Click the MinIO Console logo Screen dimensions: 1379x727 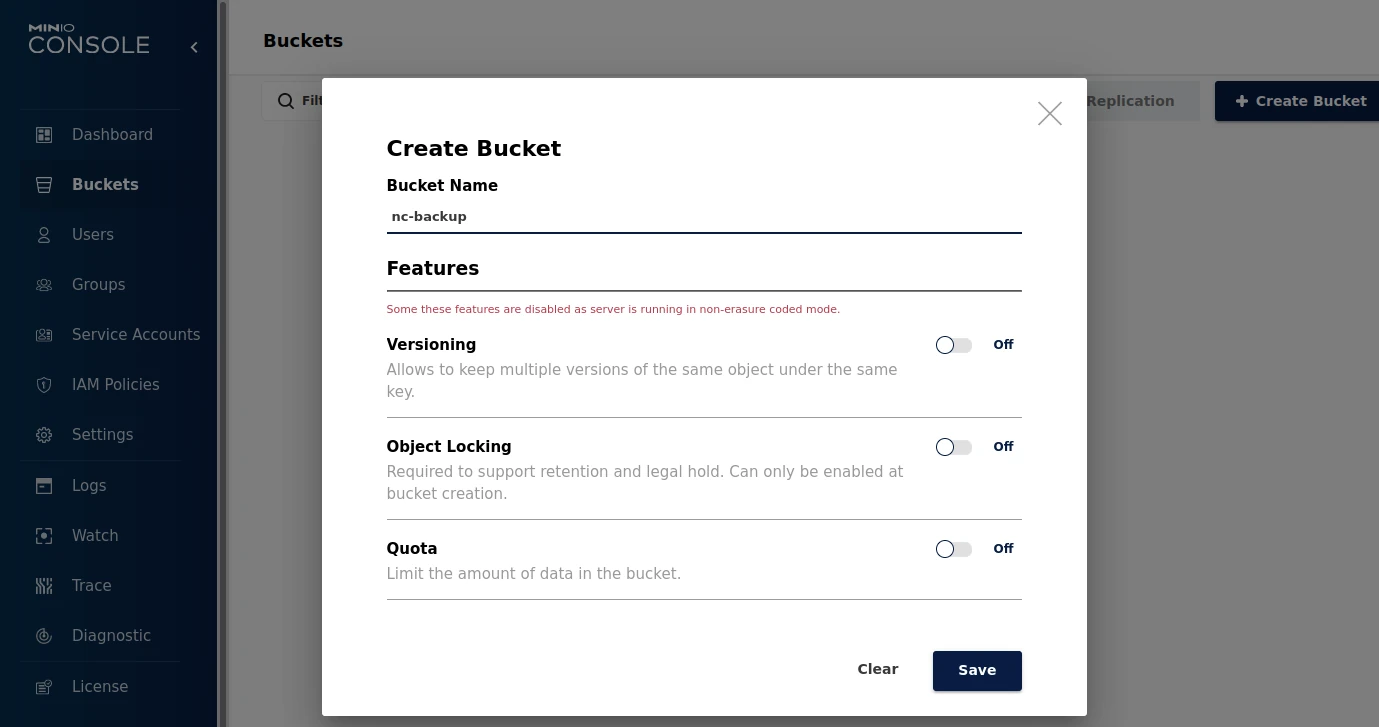pos(89,39)
